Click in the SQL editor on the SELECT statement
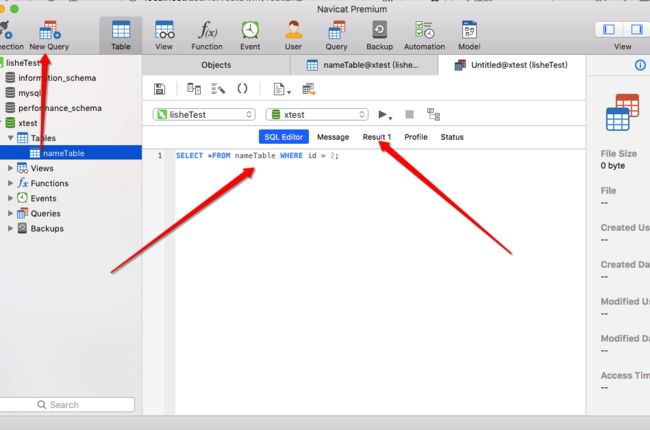This screenshot has height=430, width=650. click(257, 155)
